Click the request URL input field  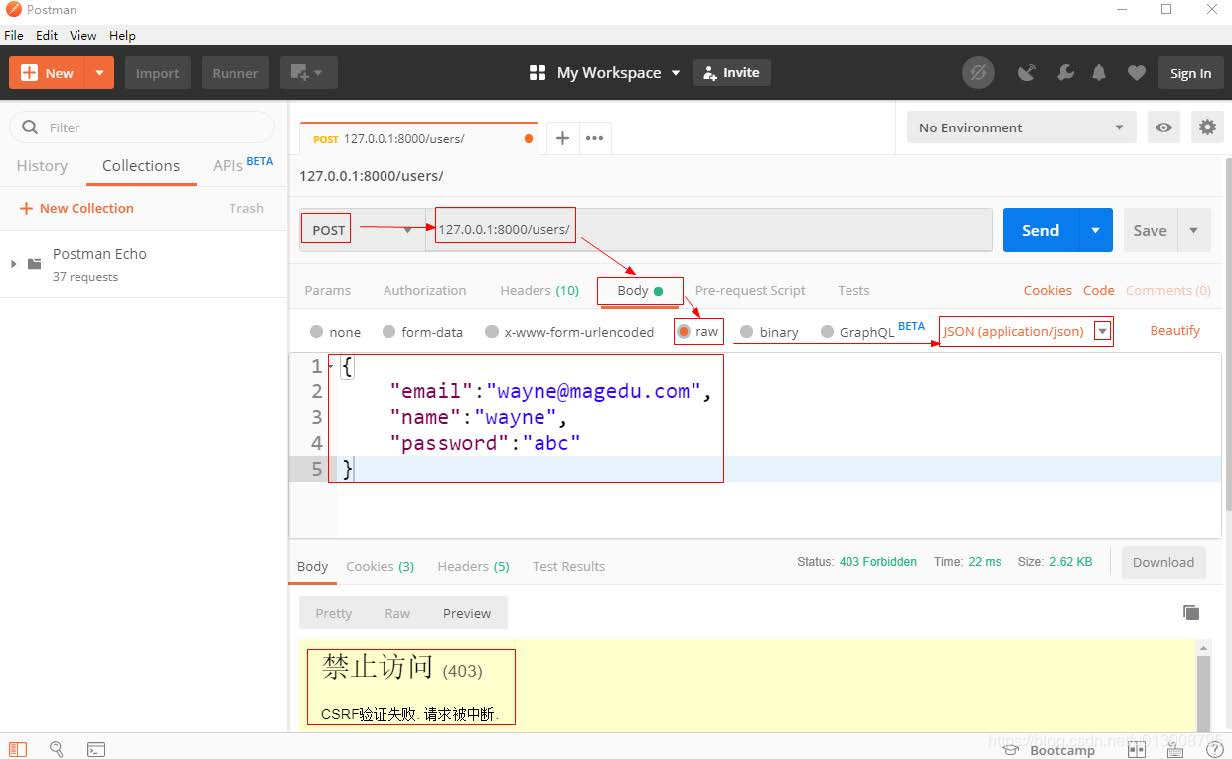(708, 230)
